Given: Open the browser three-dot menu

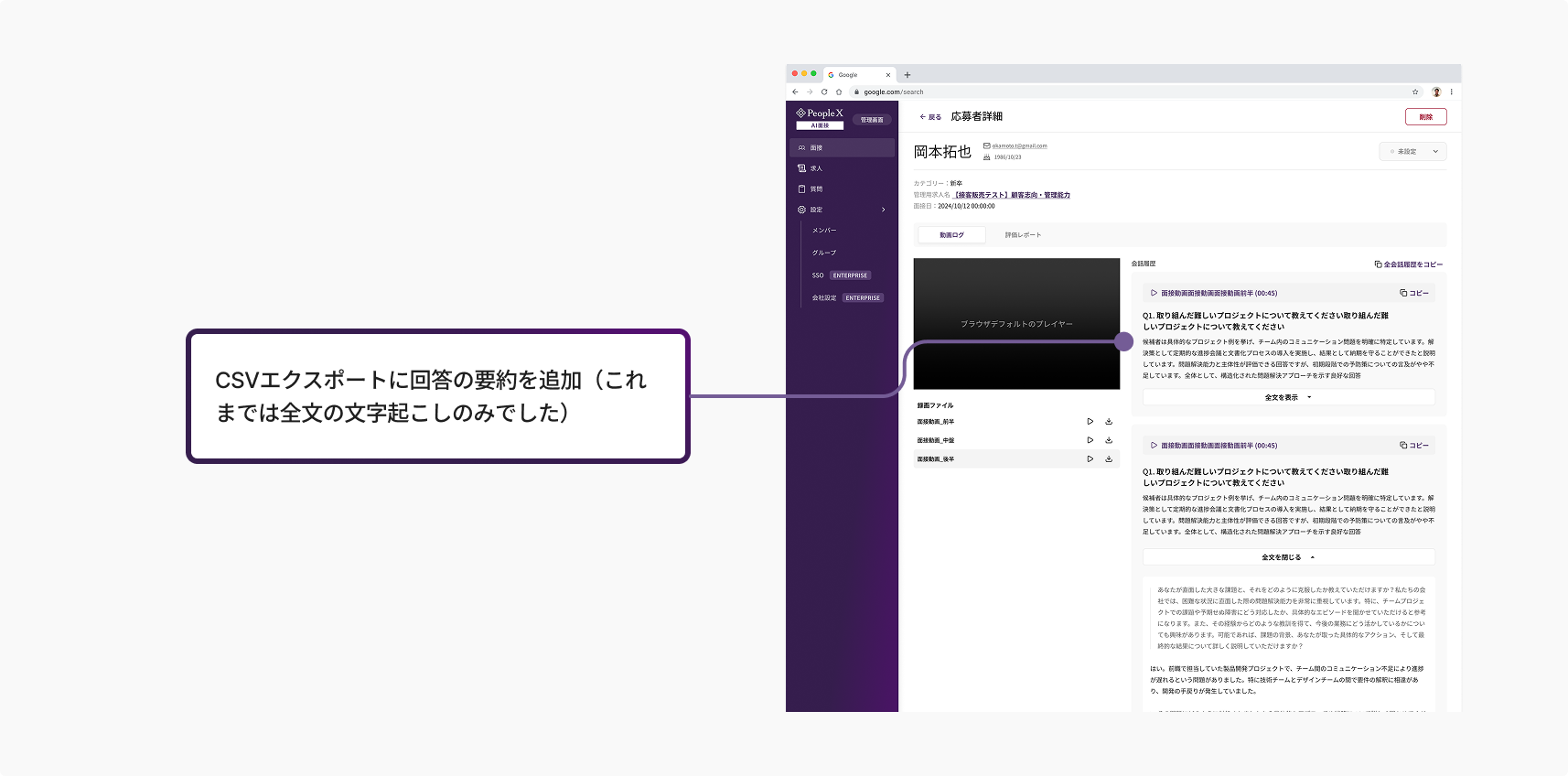Looking at the screenshot, I should (1451, 92).
